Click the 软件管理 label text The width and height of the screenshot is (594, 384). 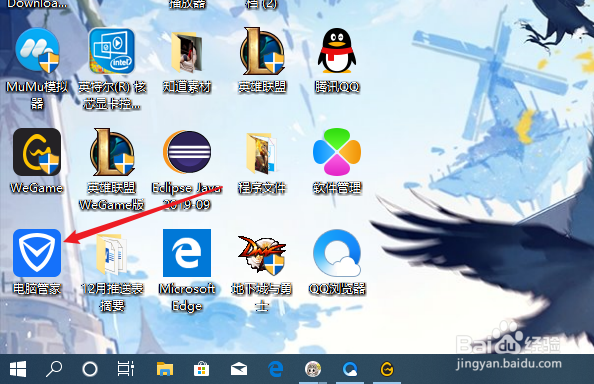tap(337, 188)
